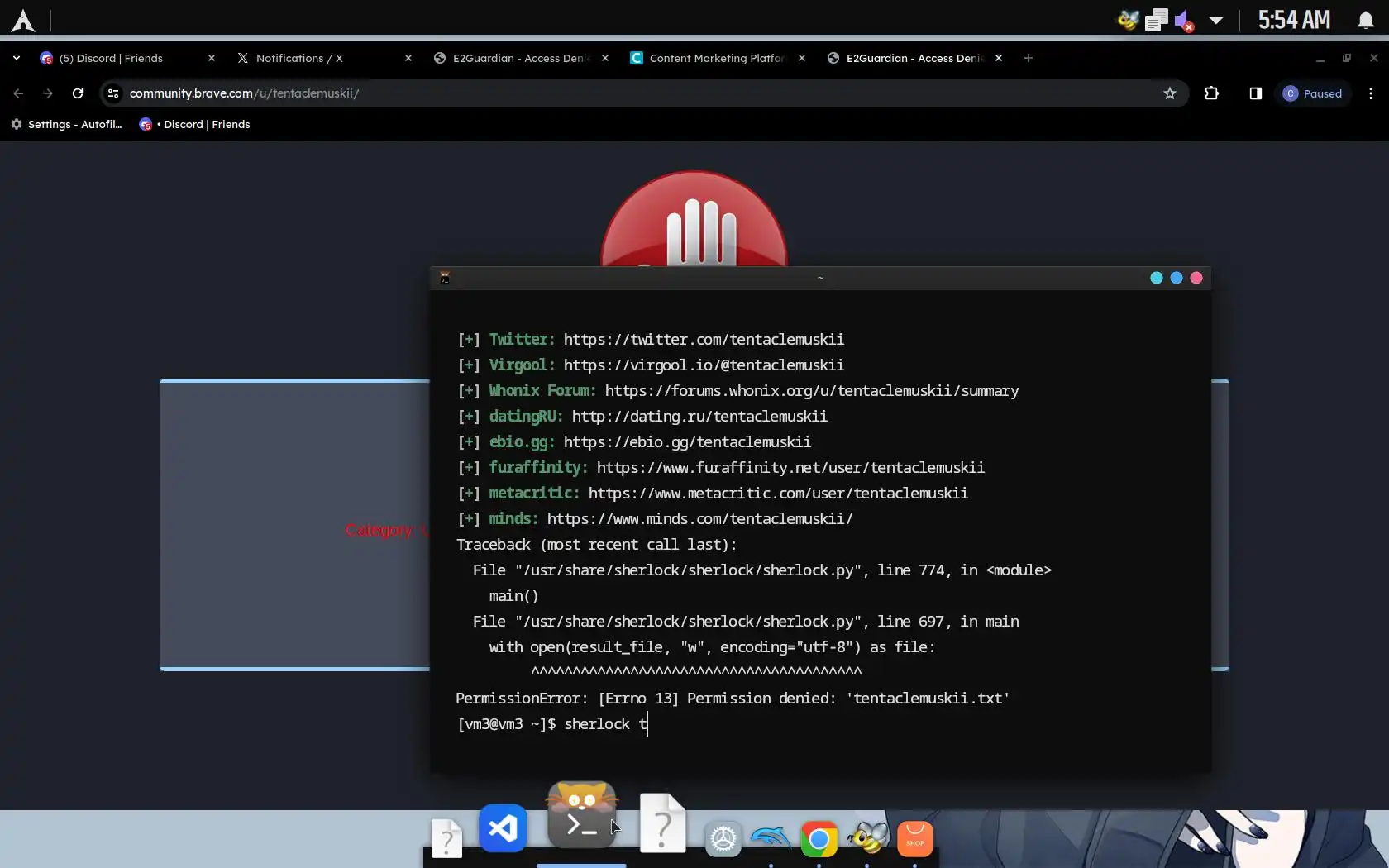Close the Content Marketing Platform tab
Viewport: 1389px width, 868px height.
[x=802, y=58]
